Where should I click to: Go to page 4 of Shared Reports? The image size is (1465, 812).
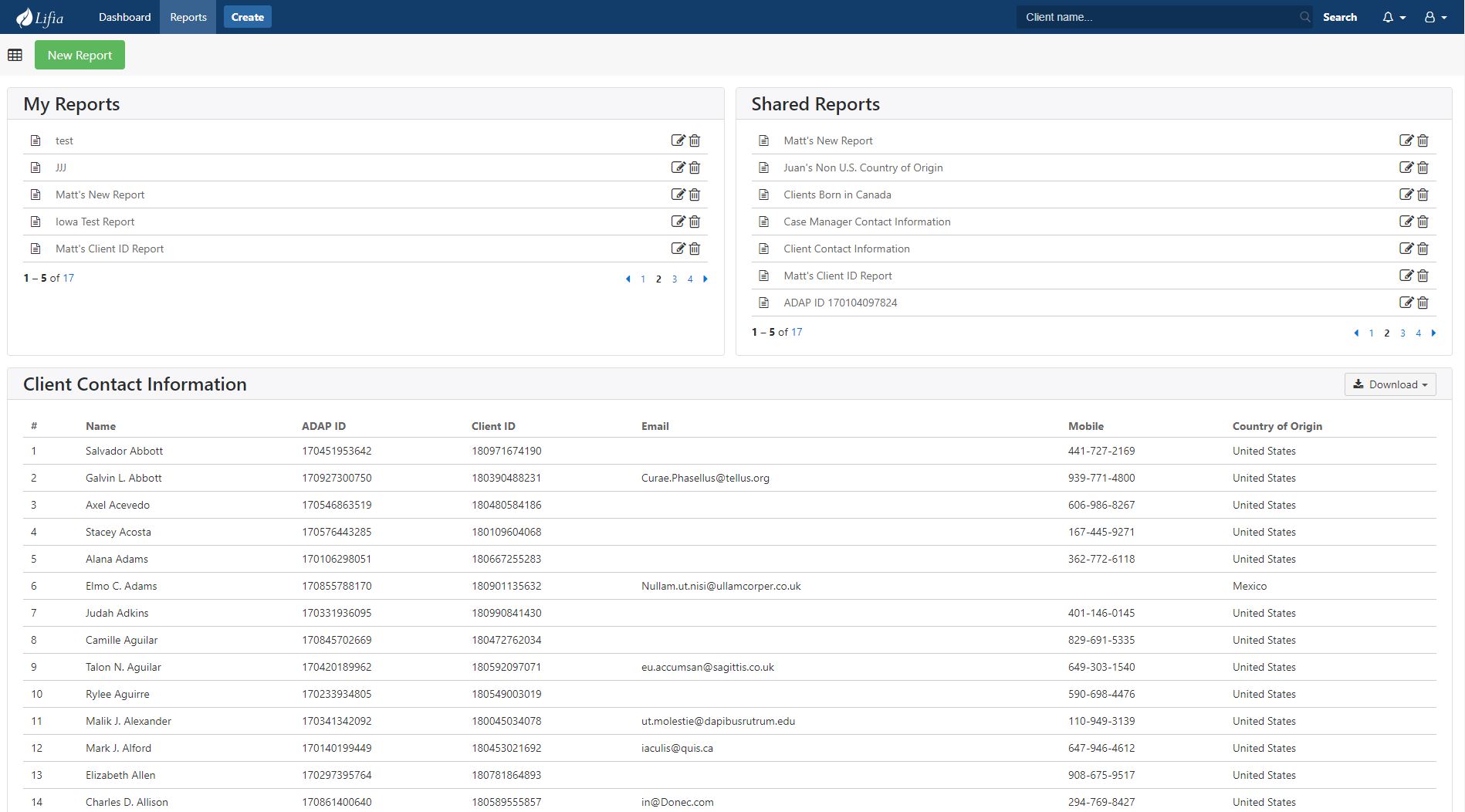click(x=1419, y=333)
